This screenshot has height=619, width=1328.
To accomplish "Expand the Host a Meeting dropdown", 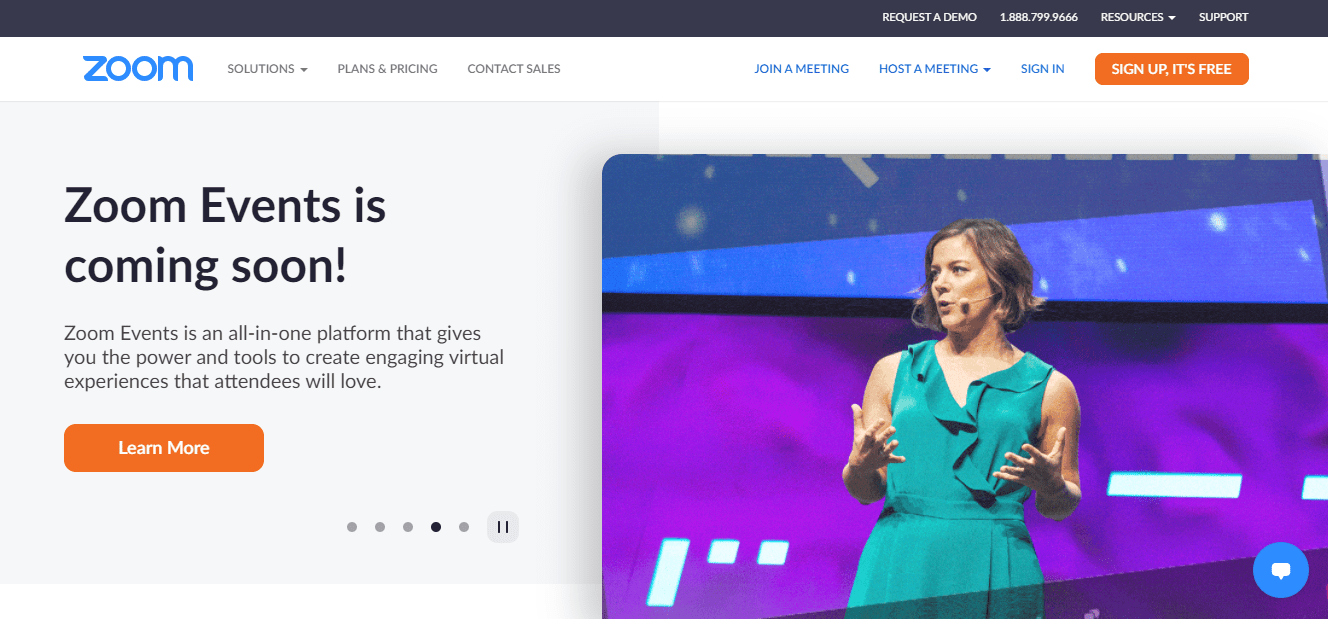I will point(935,69).
